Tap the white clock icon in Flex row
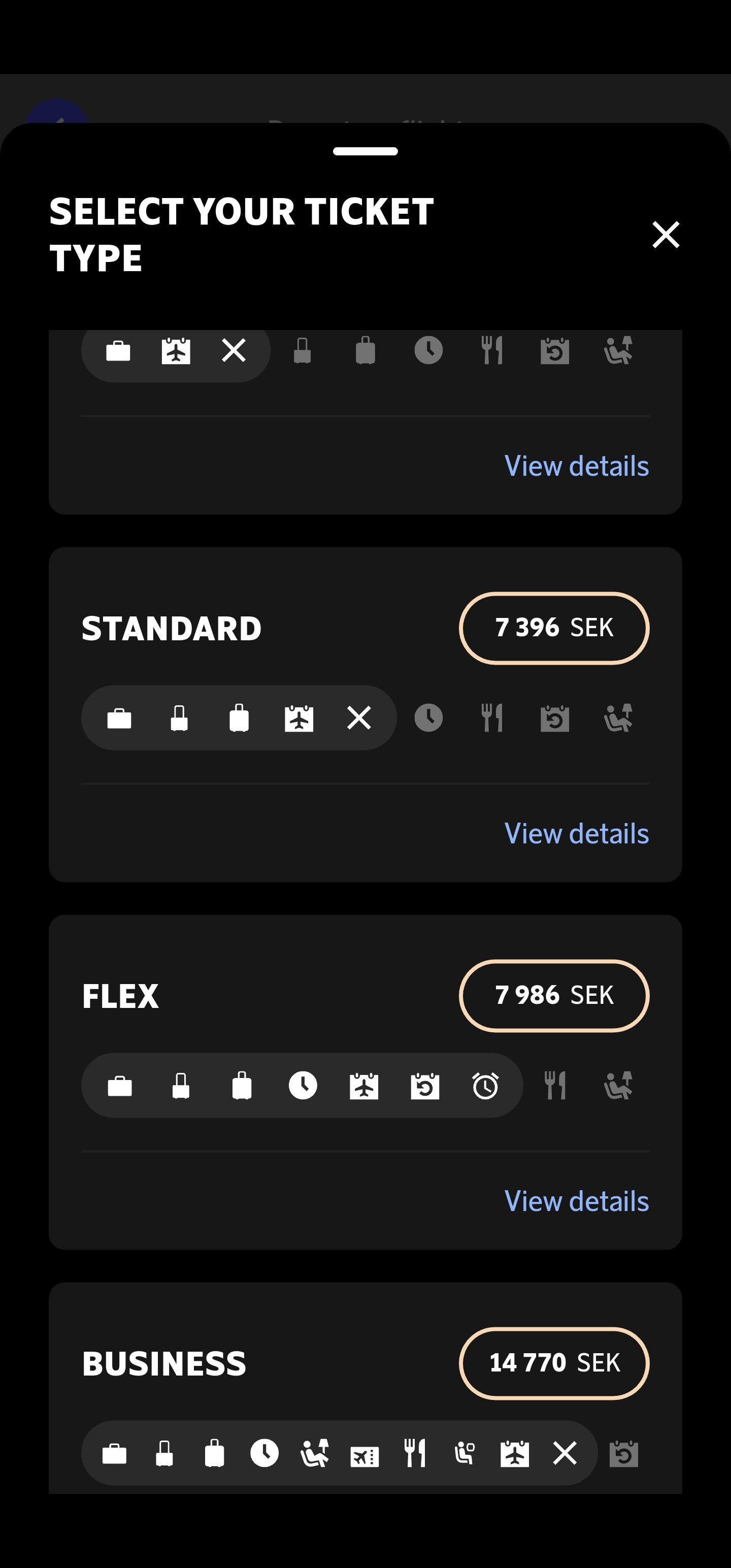 303,1085
